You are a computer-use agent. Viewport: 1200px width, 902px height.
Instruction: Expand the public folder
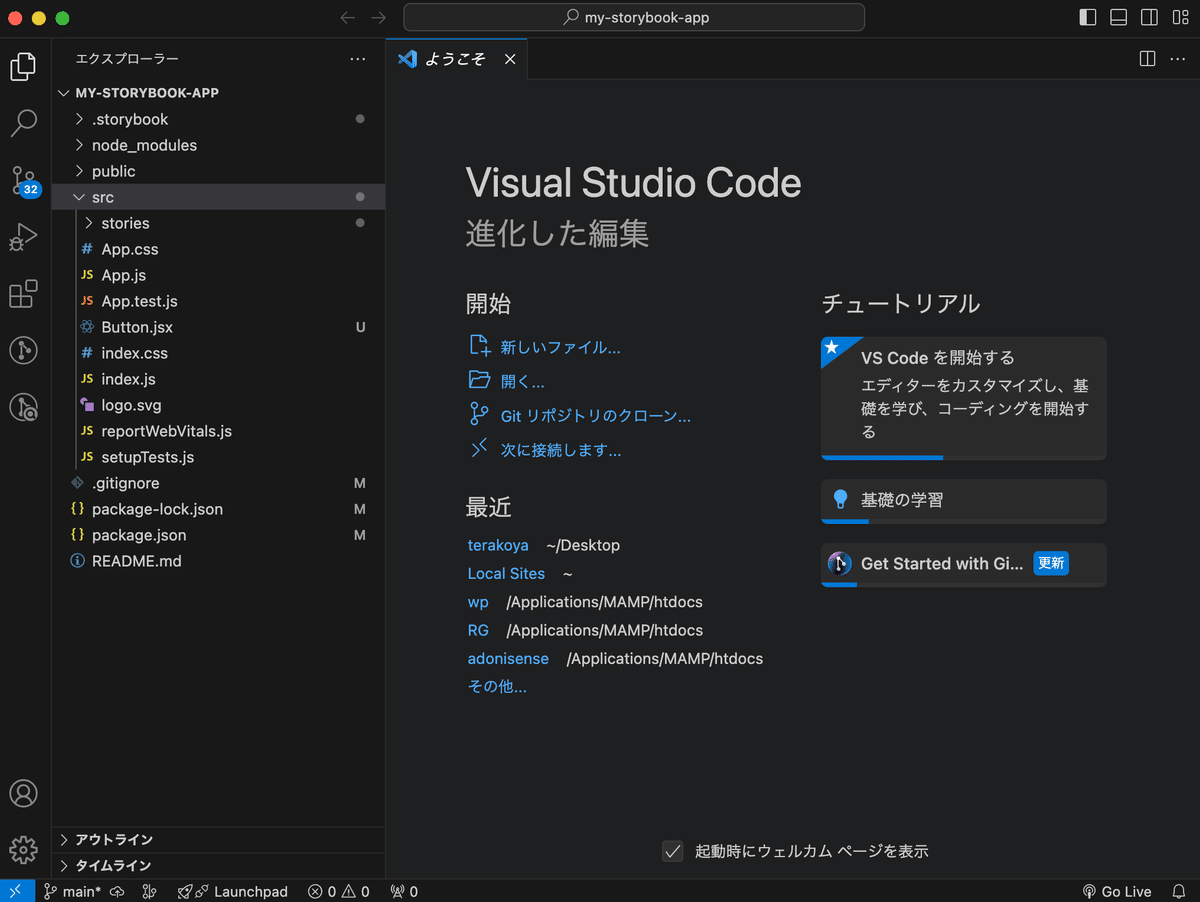coord(218,171)
